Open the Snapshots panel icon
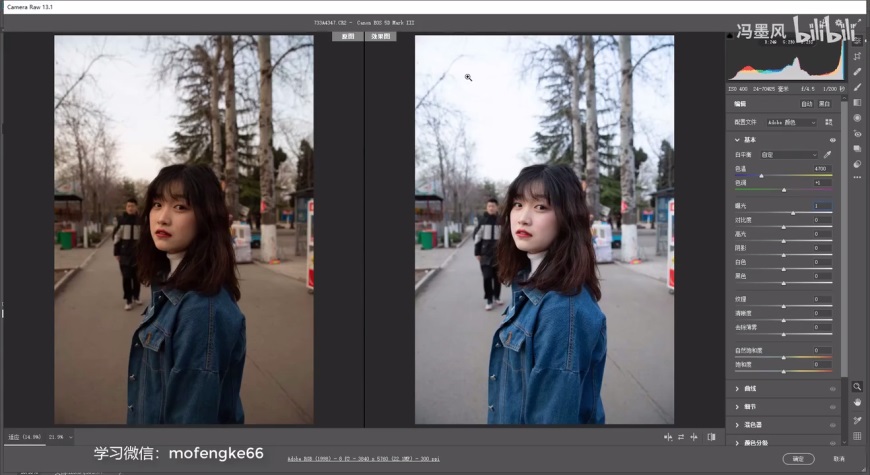This screenshot has height=475, width=870. click(x=857, y=149)
